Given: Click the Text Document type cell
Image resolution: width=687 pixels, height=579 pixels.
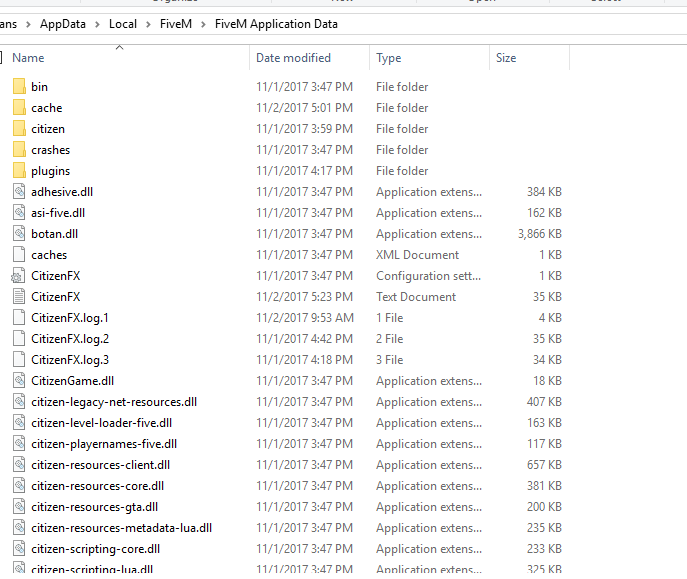Looking at the screenshot, I should click(x=416, y=297).
